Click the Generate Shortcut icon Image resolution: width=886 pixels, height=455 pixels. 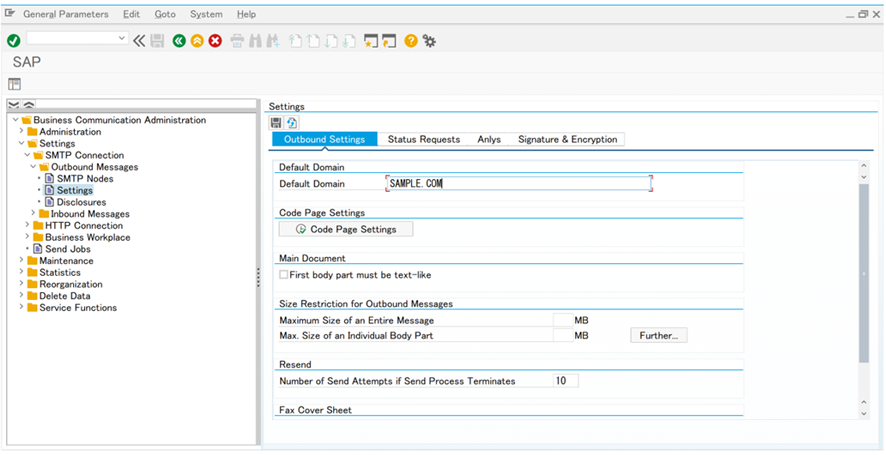coord(389,41)
